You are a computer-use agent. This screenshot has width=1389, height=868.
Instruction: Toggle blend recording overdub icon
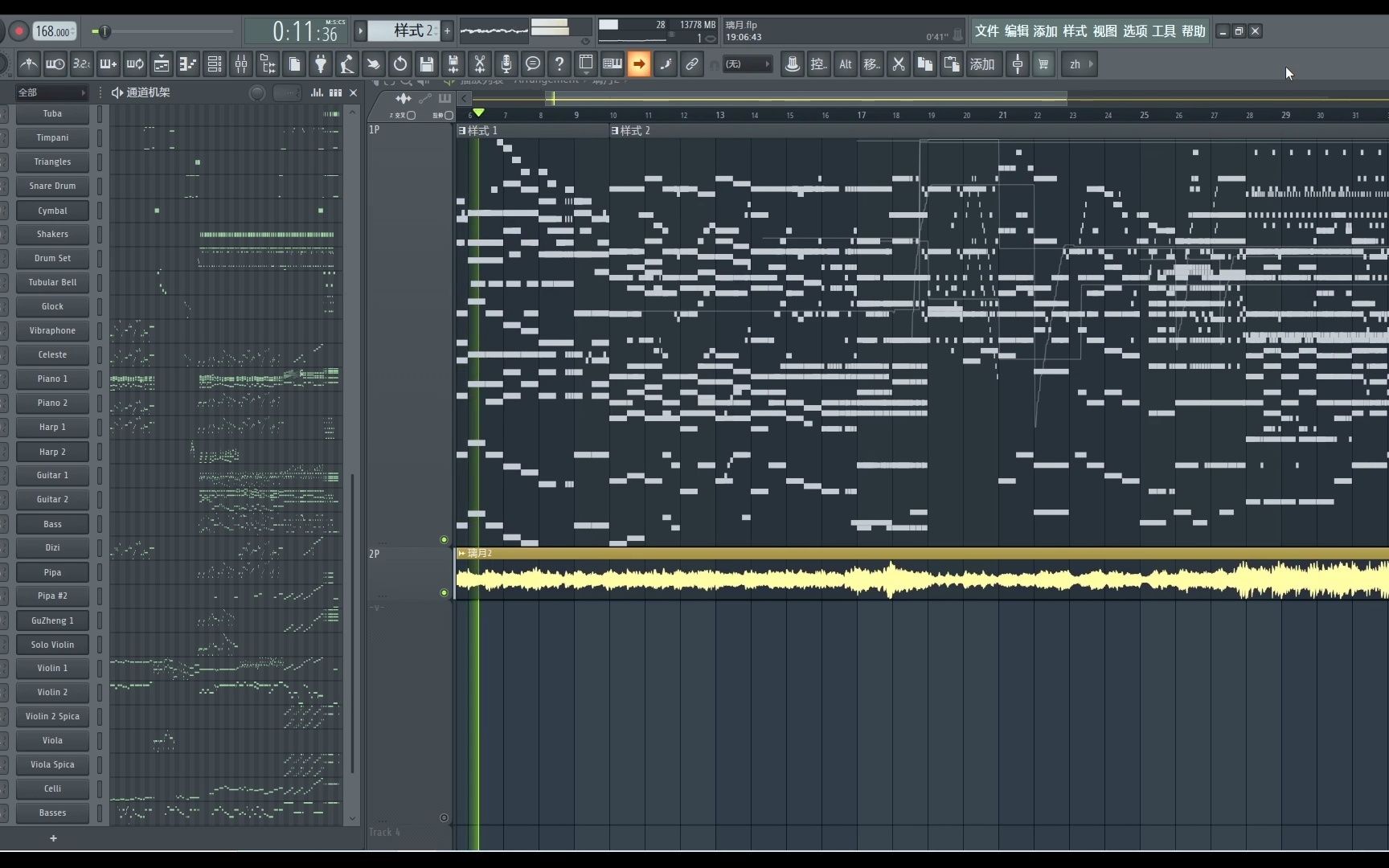(x=109, y=64)
